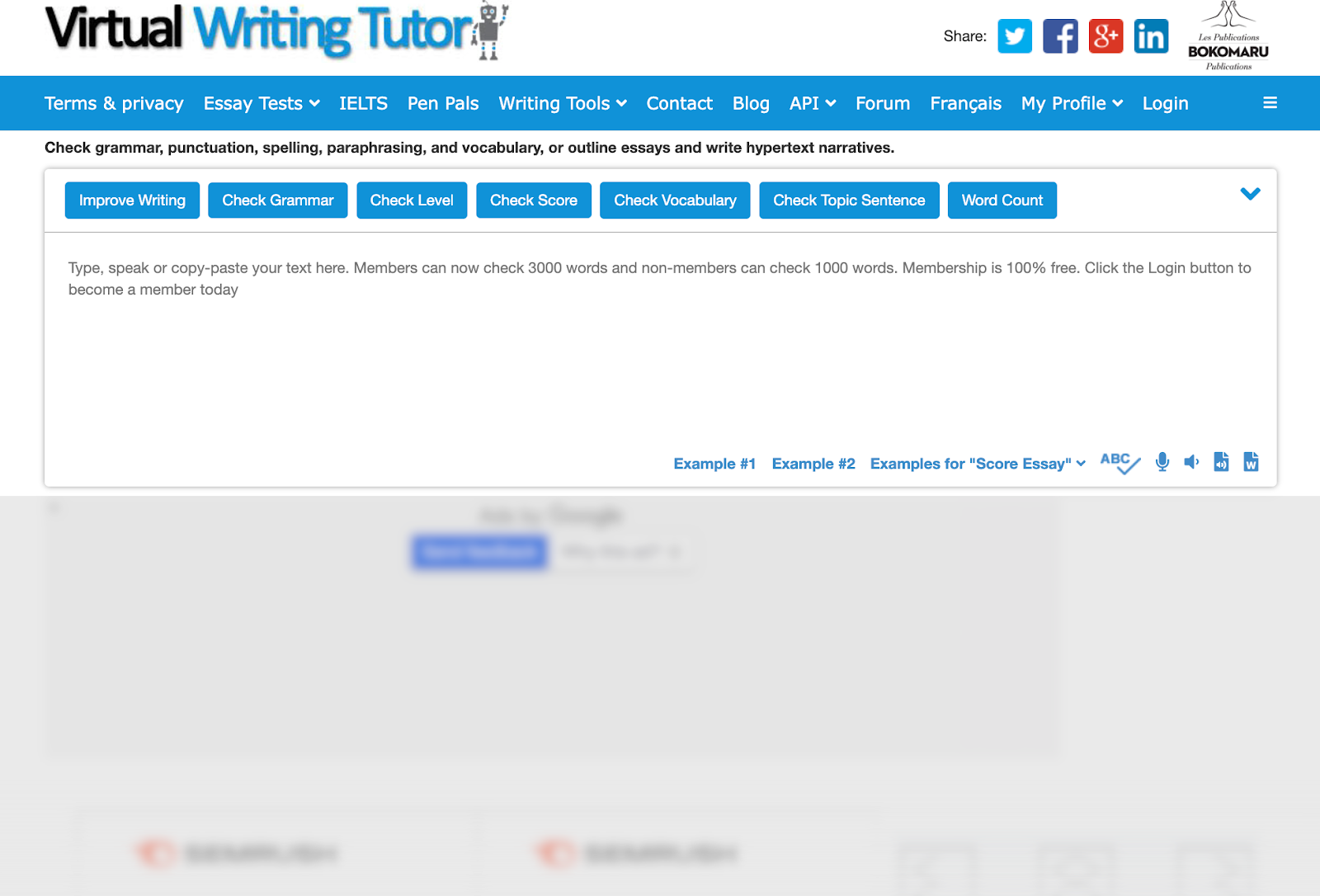This screenshot has height=896, width=1320.
Task: Click the Word Count button
Action: coord(1002,200)
